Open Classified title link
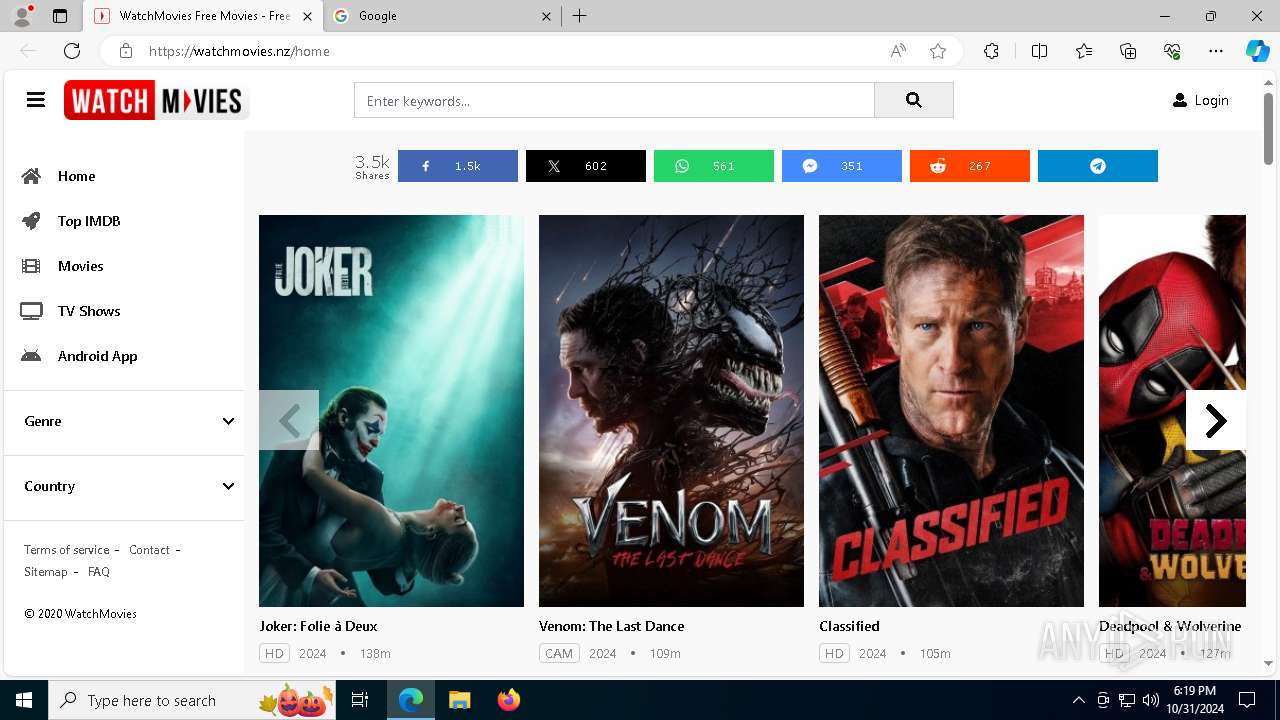 coord(849,626)
